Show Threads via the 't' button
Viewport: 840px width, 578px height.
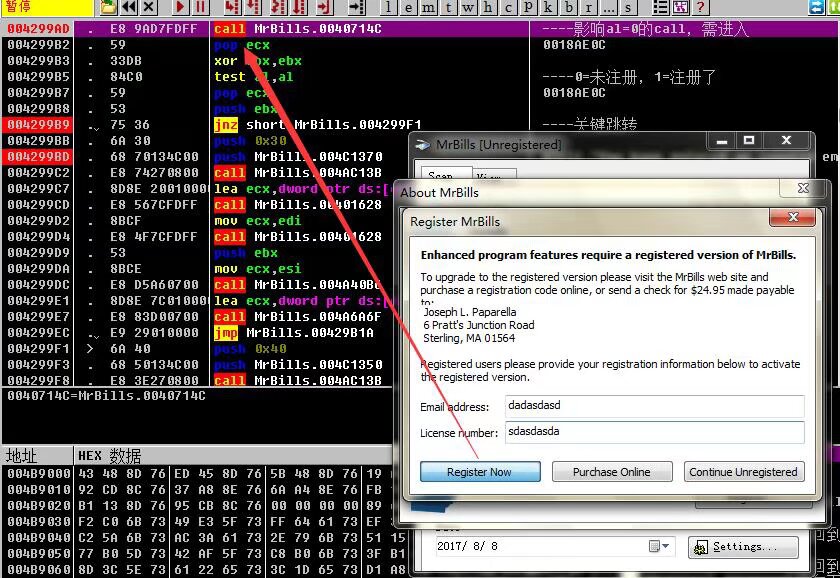448,7
